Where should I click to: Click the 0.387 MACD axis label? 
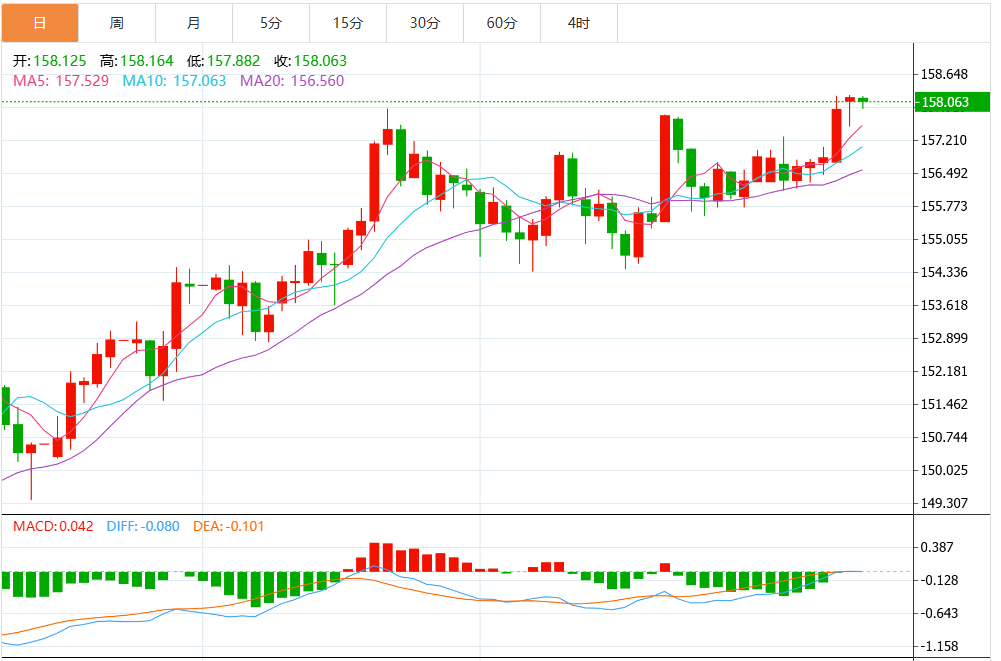pyautogui.click(x=937, y=548)
